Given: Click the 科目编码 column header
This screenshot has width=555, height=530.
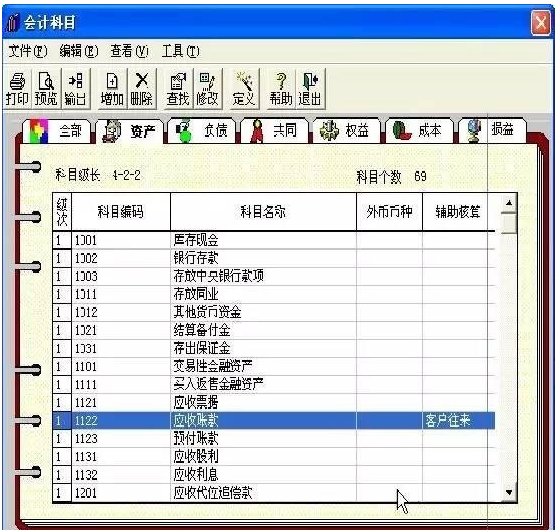Looking at the screenshot, I should (x=121, y=212).
